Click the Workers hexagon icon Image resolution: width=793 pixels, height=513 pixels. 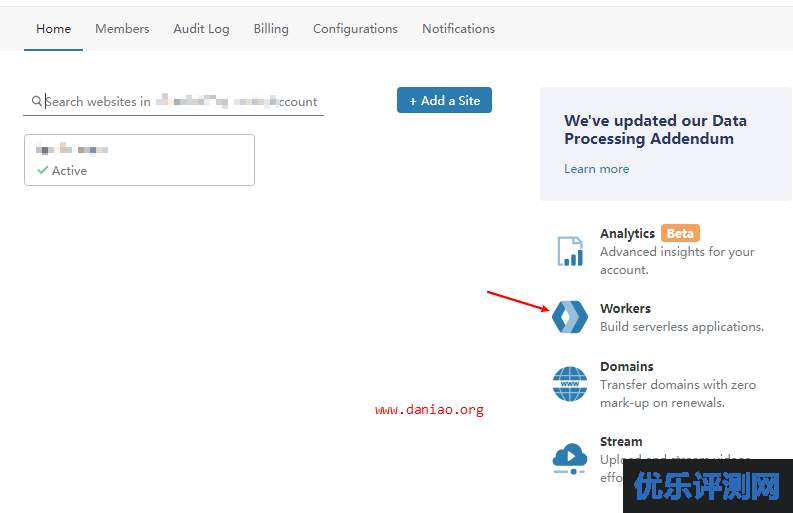pos(570,317)
